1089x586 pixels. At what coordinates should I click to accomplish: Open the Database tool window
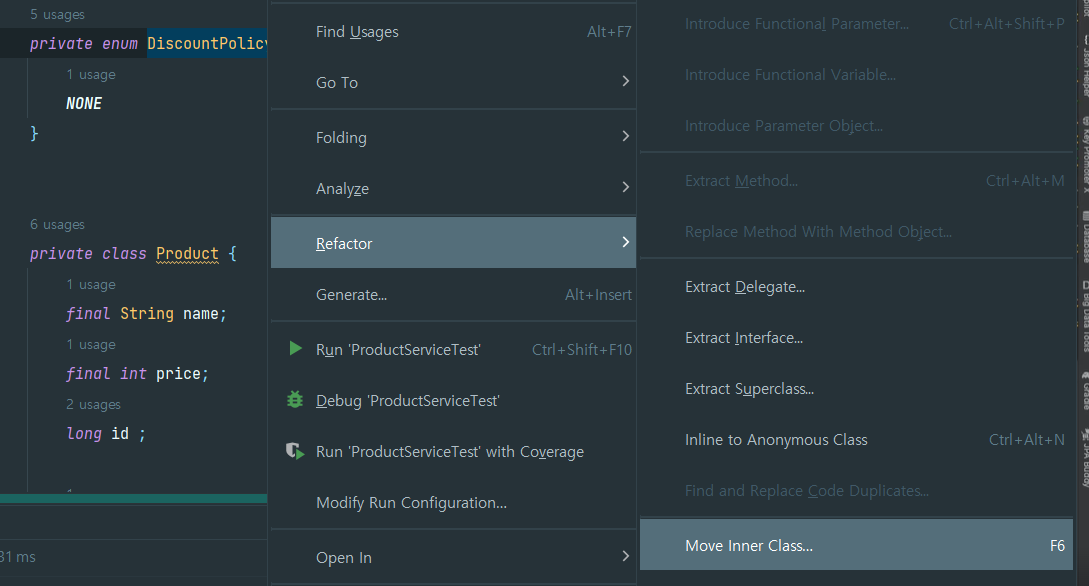coord(1085,236)
